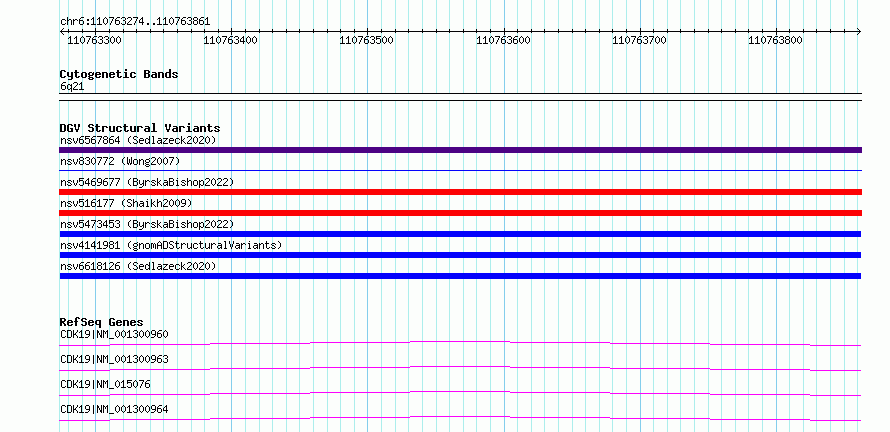Image resolution: width=890 pixels, height=432 pixels.
Task: Click the CDK19|NM_001300960 transcript label
Action: pos(114,334)
